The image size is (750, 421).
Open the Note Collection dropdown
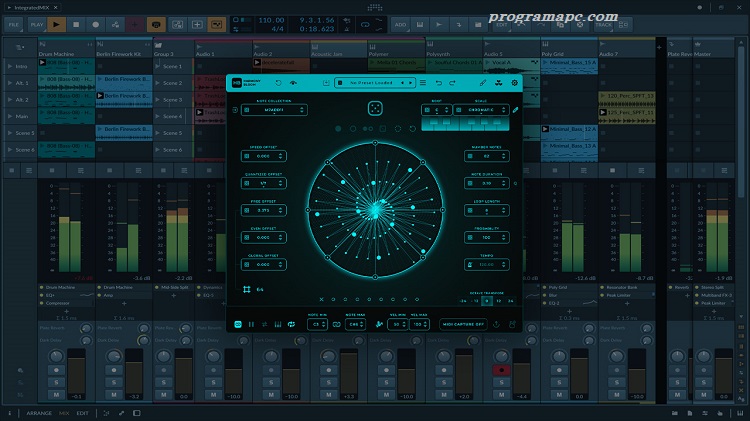click(273, 110)
